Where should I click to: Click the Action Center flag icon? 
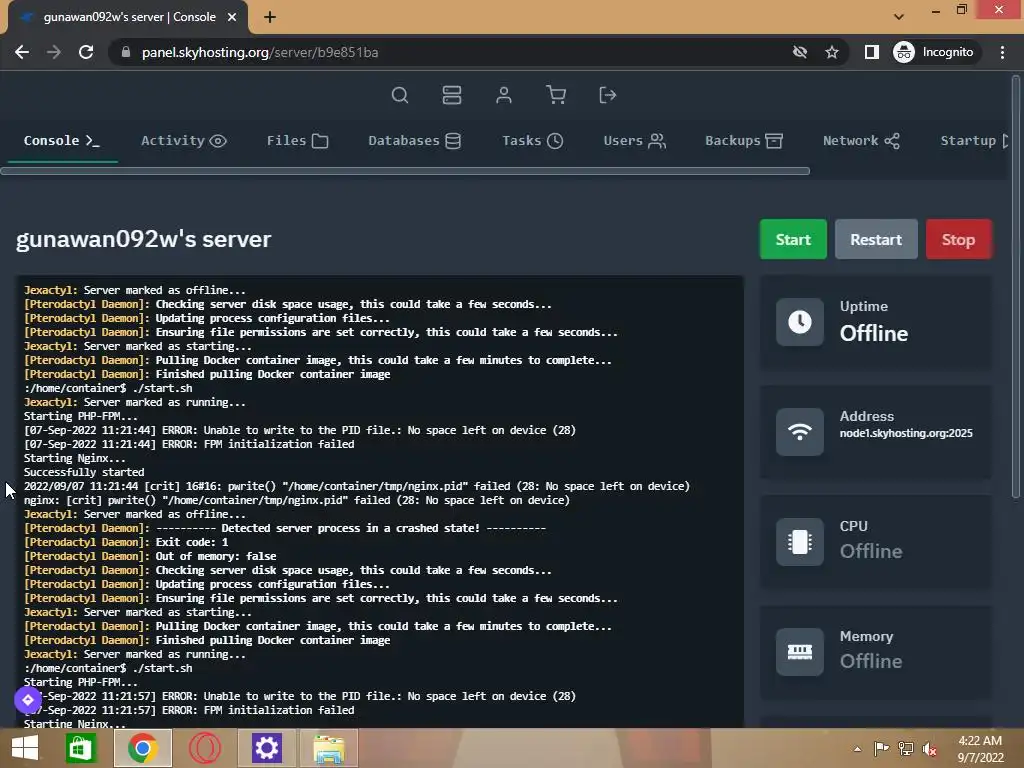pos(881,749)
